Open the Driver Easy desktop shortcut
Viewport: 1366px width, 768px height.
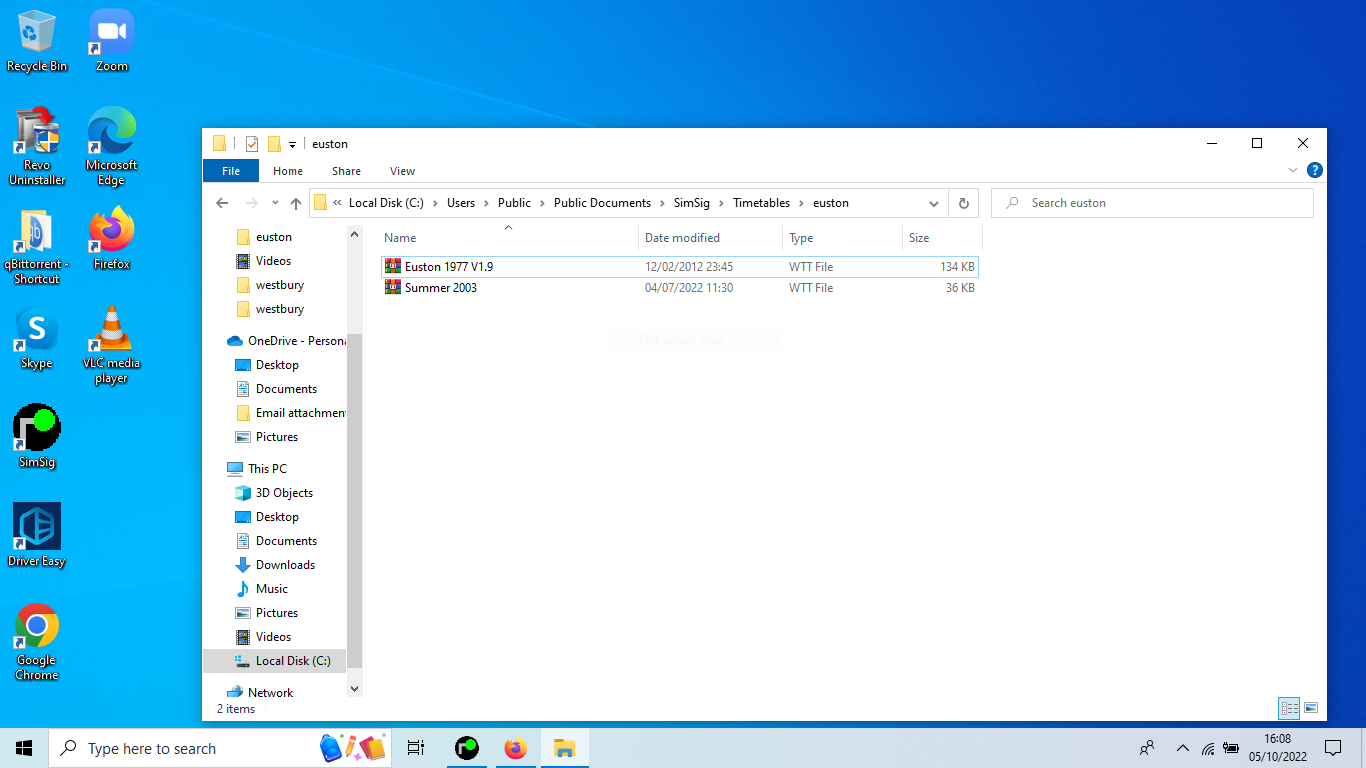tap(37, 535)
